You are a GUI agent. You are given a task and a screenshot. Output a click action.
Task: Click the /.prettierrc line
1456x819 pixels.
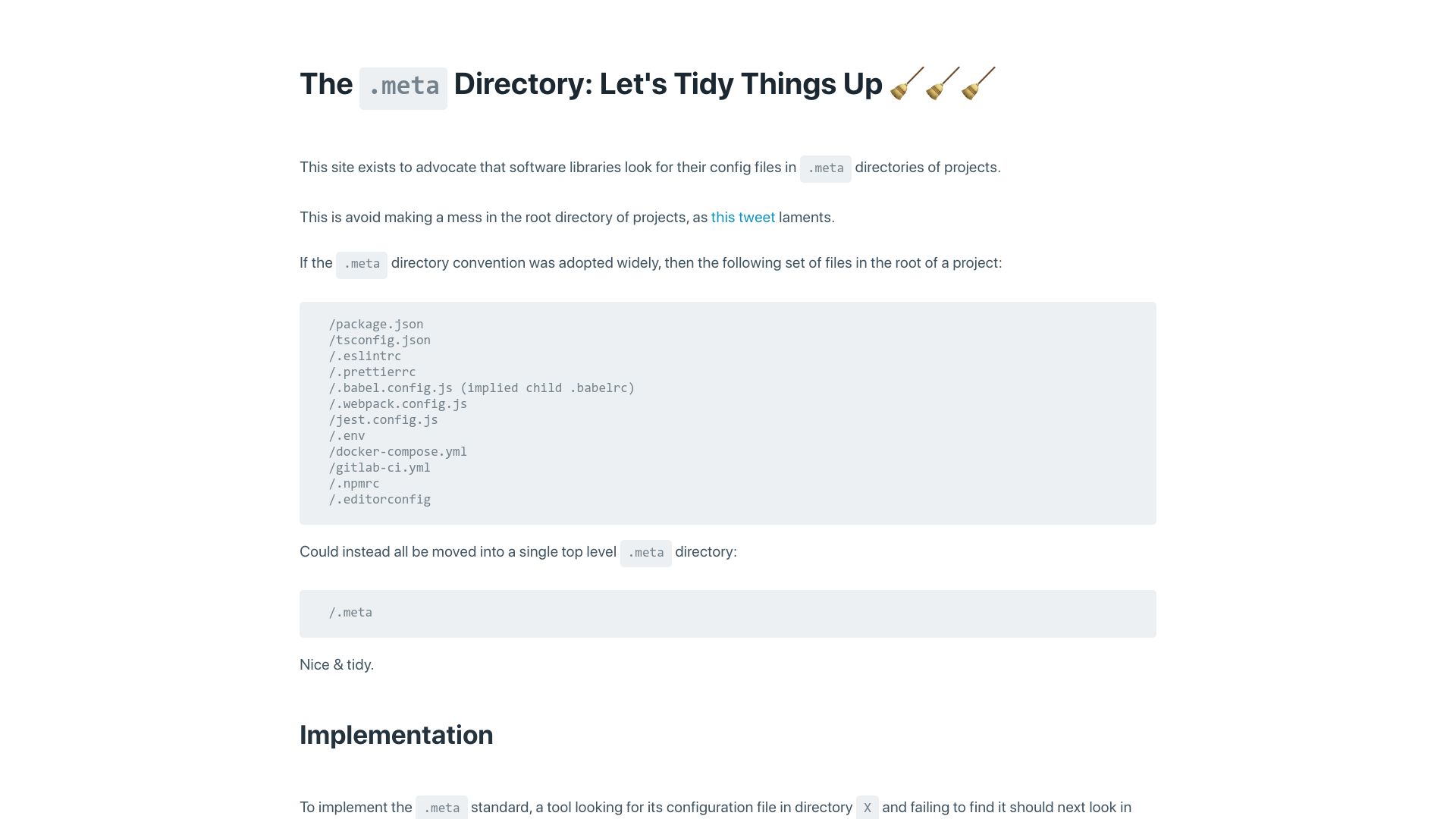click(372, 372)
